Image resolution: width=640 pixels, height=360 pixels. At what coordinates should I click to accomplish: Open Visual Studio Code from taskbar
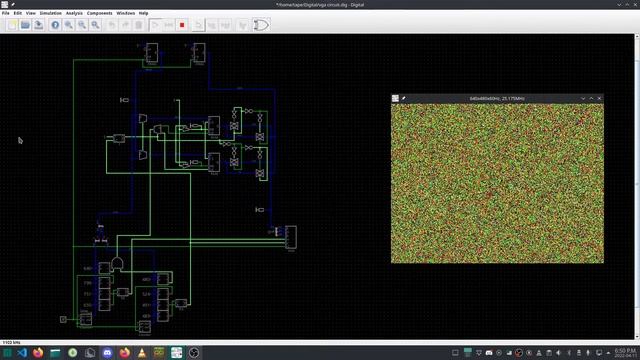click(22, 353)
